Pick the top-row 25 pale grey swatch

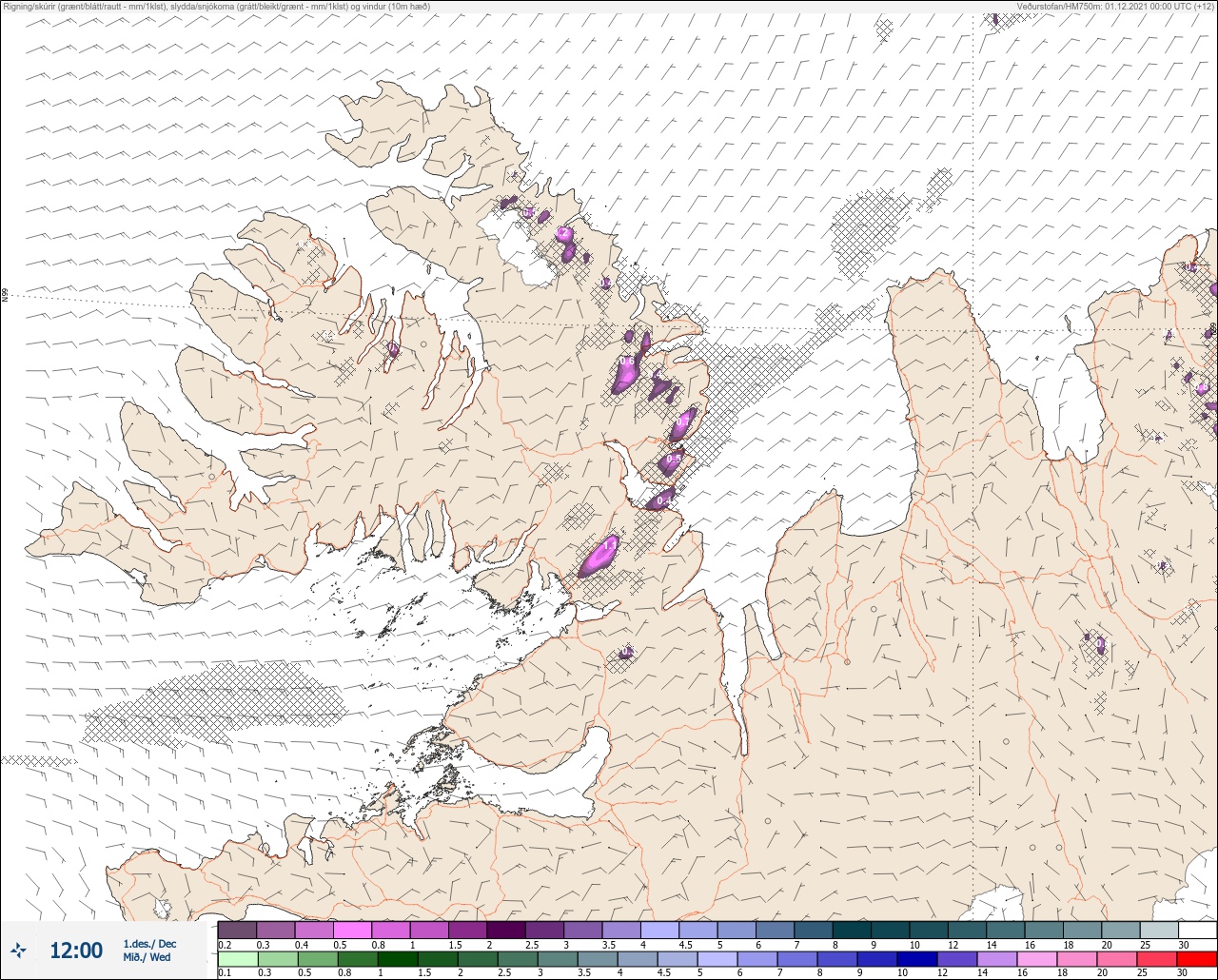(1160, 930)
